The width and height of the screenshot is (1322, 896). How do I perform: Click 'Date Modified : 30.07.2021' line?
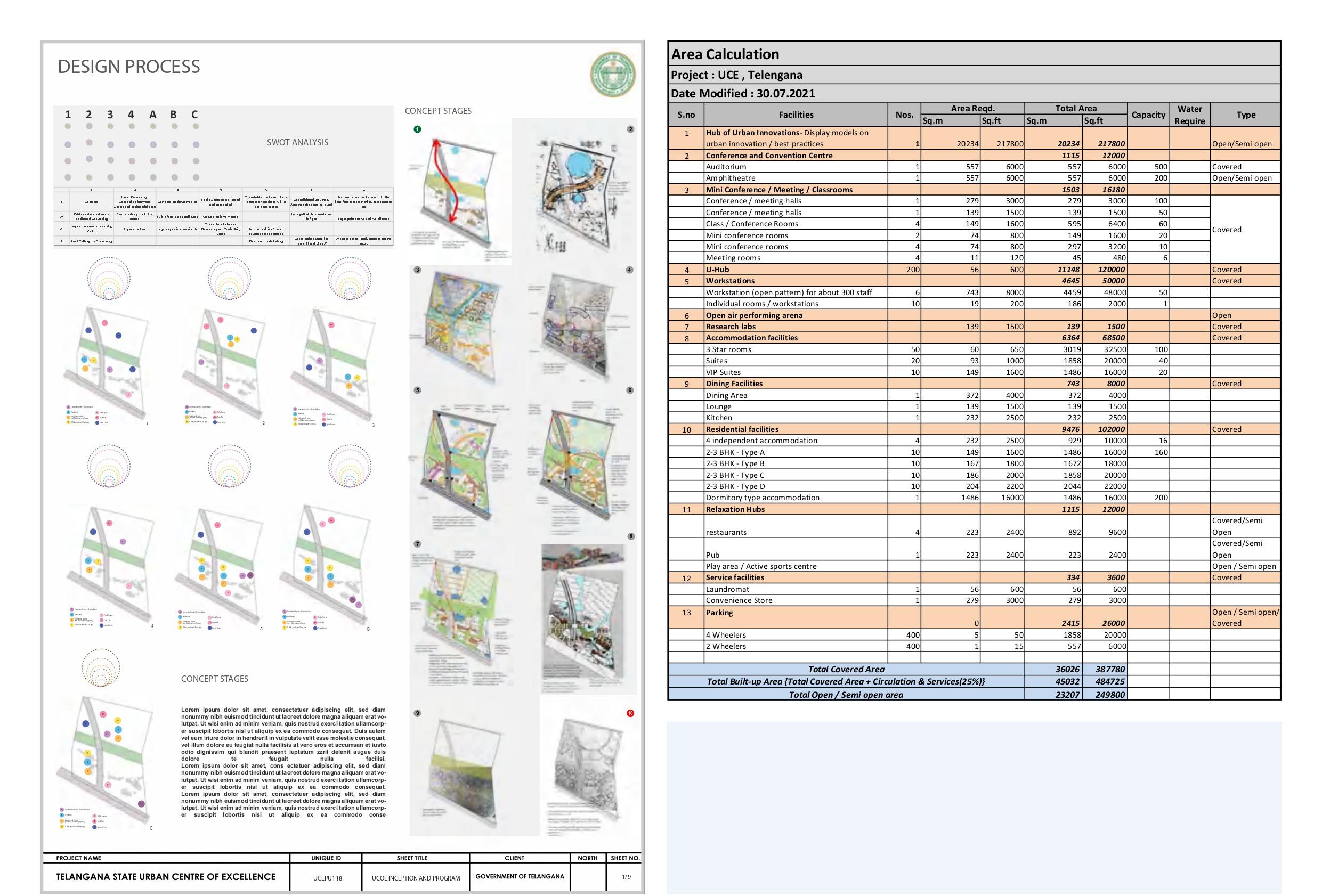click(x=743, y=93)
